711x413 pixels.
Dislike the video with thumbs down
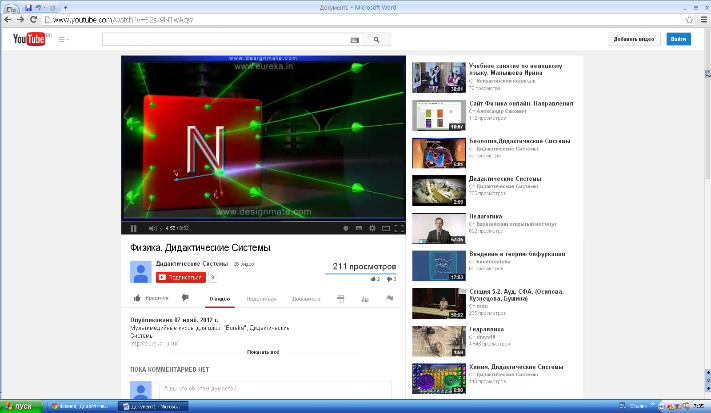click(185, 298)
